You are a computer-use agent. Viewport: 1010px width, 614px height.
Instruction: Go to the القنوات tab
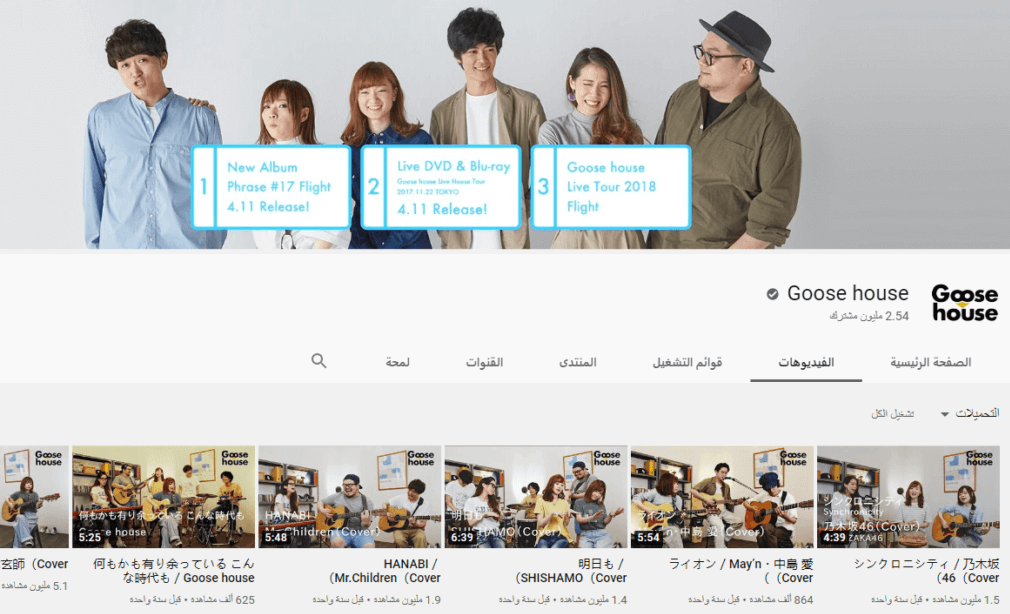pos(484,362)
